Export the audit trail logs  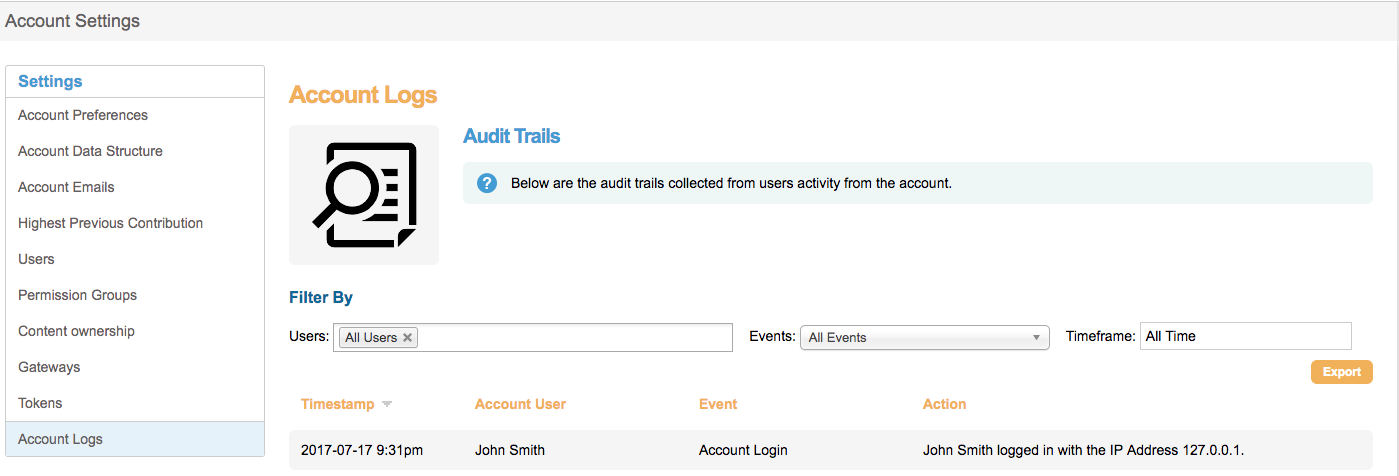pos(1341,372)
